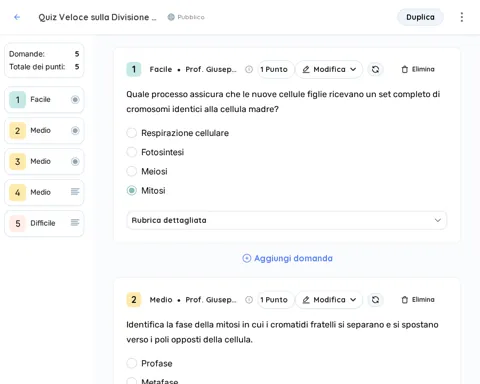The height and width of the screenshot is (384, 480).
Task: Jump to question 3 Medio in sidebar
Action: 44,161
